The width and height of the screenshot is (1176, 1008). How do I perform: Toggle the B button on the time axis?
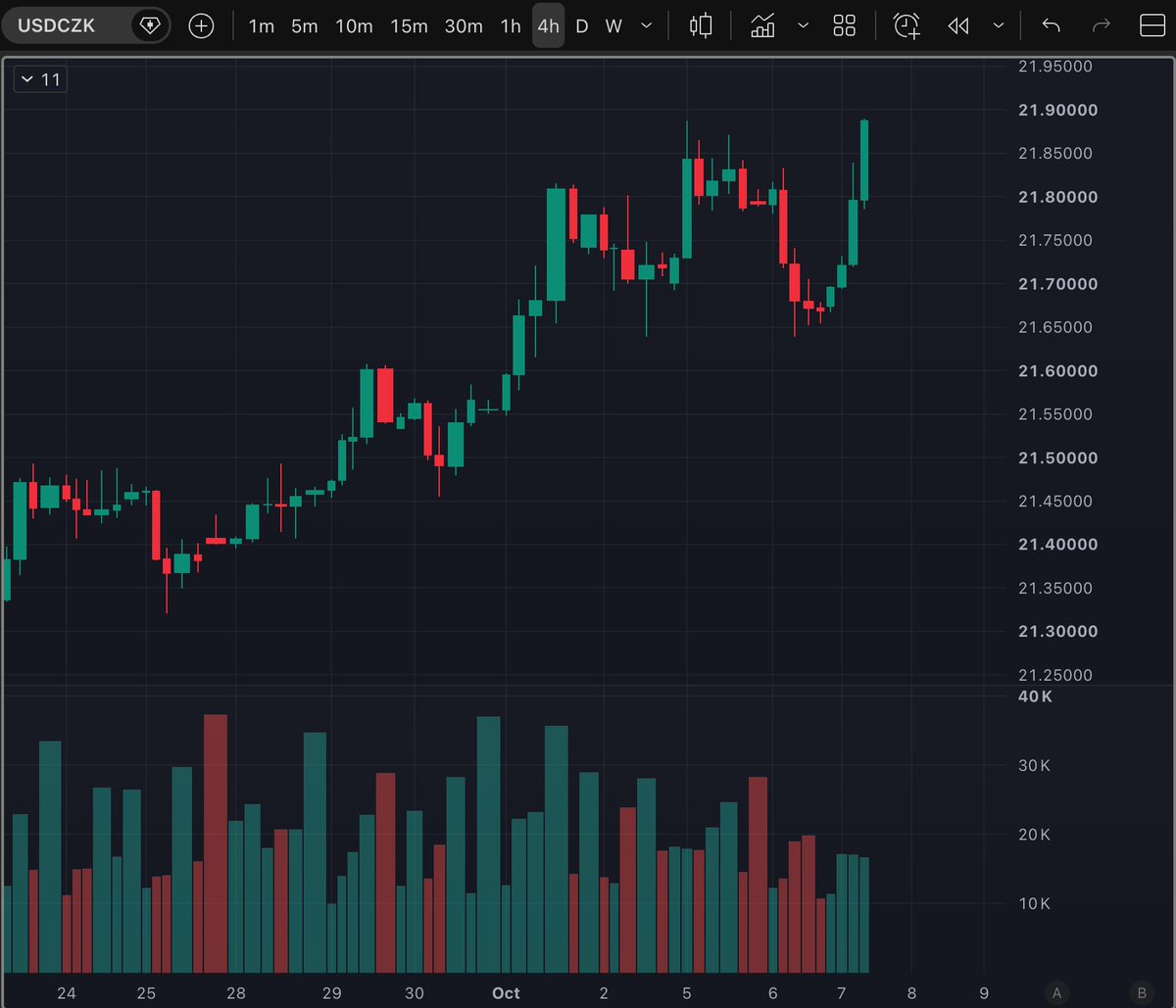click(1141, 991)
